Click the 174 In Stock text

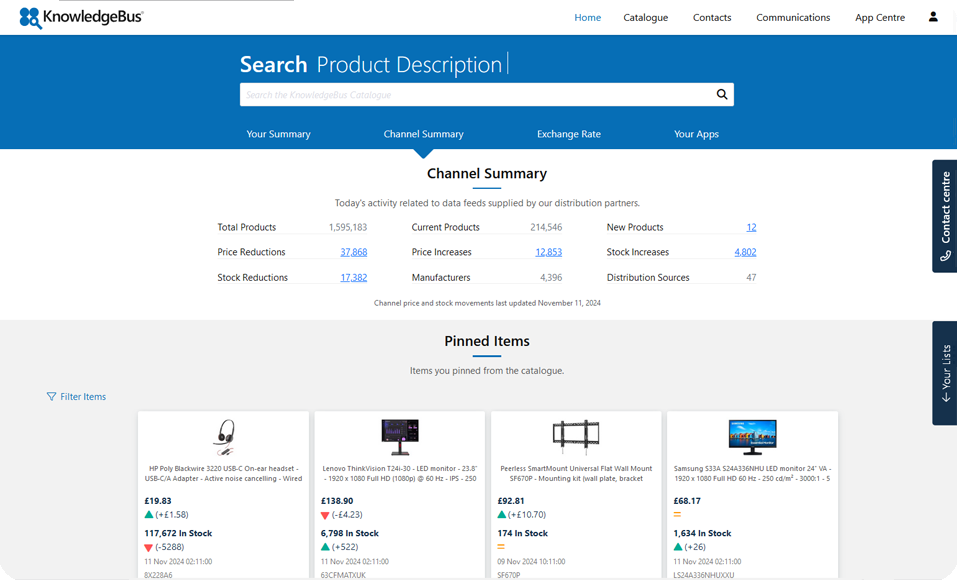pyautogui.click(x=522, y=534)
